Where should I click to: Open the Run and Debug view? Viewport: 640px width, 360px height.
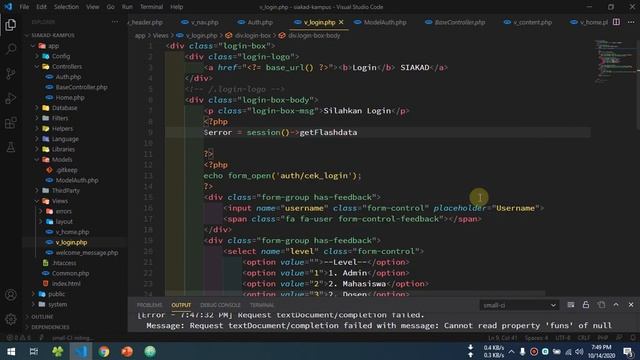click(x=11, y=98)
